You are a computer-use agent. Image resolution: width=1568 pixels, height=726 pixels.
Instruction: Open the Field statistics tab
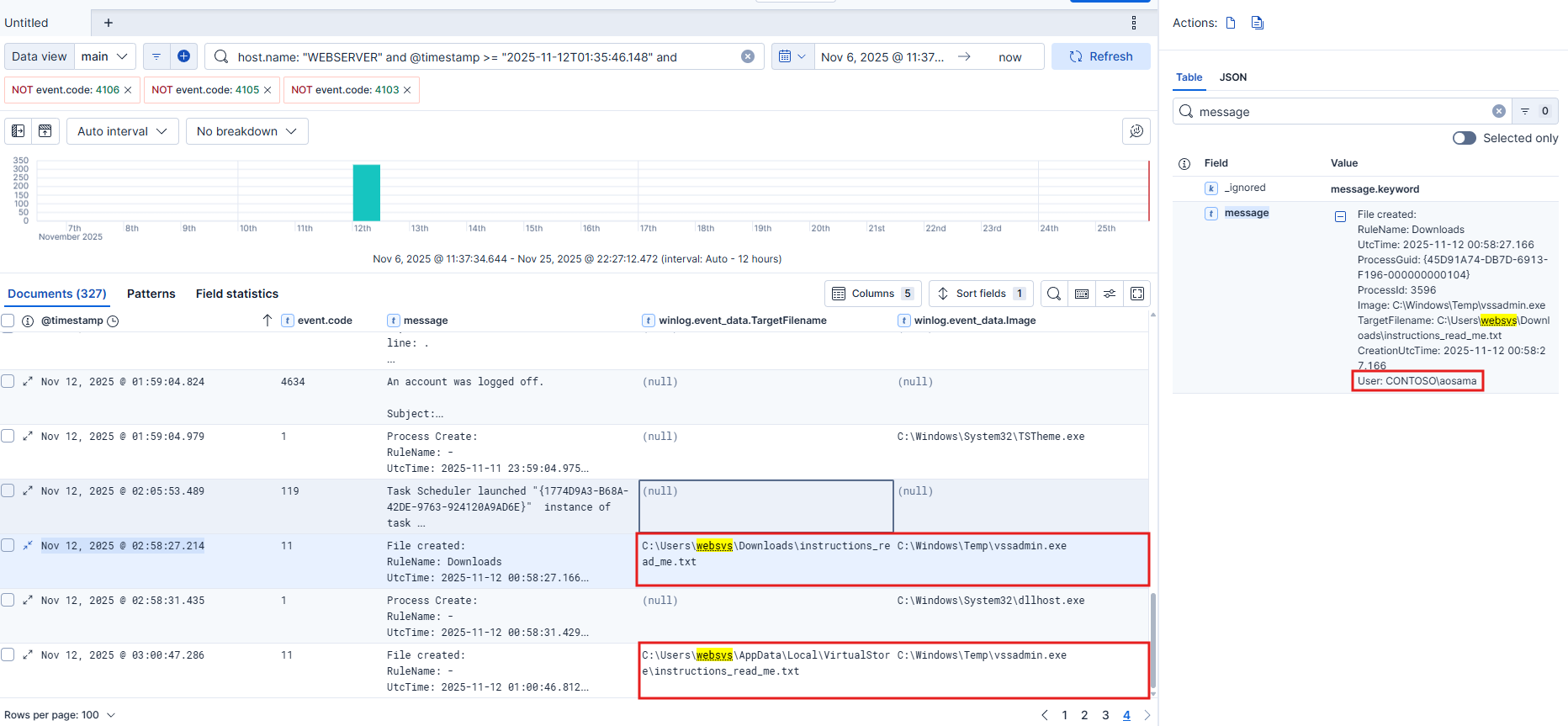236,294
